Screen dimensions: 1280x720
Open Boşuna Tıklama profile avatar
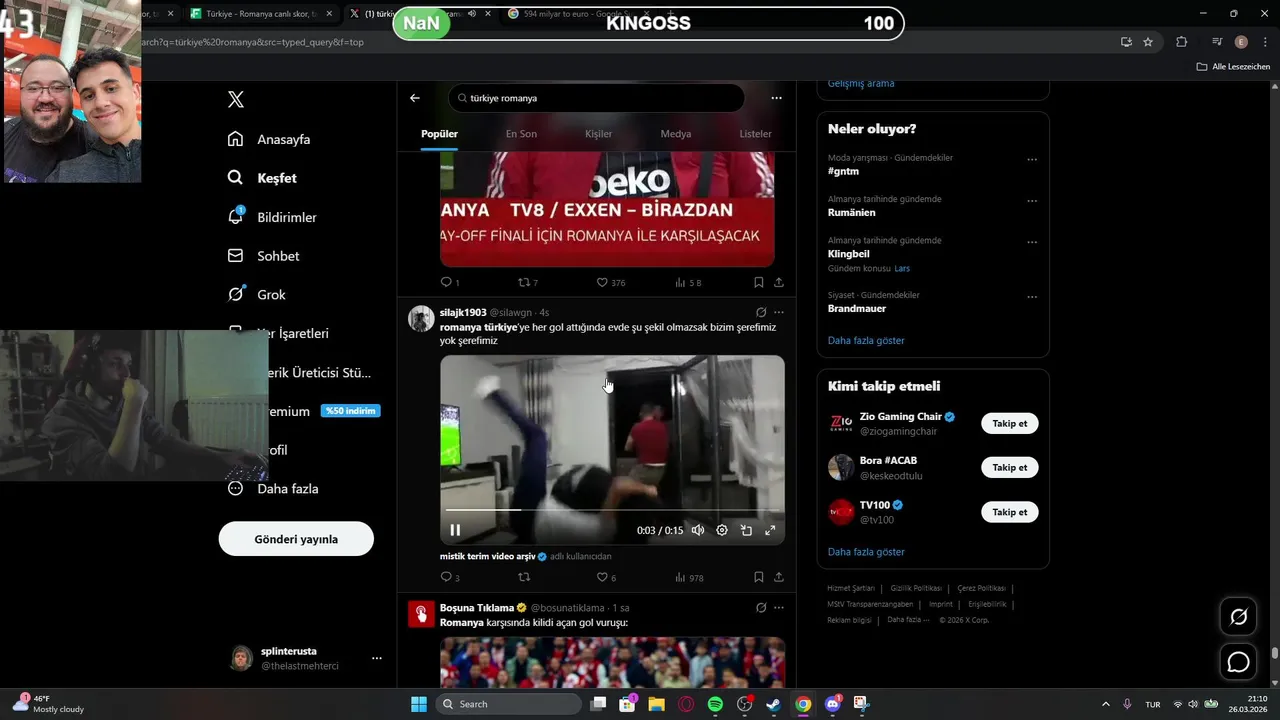click(421, 613)
